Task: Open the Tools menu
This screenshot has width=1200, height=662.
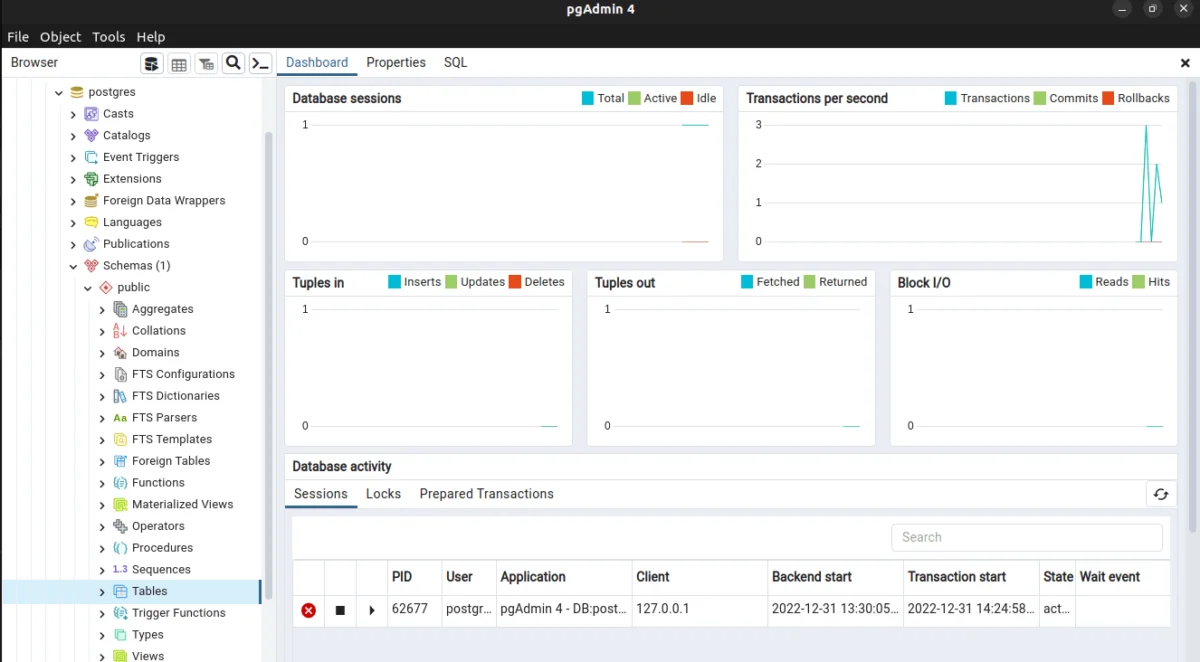Action: coord(108,36)
